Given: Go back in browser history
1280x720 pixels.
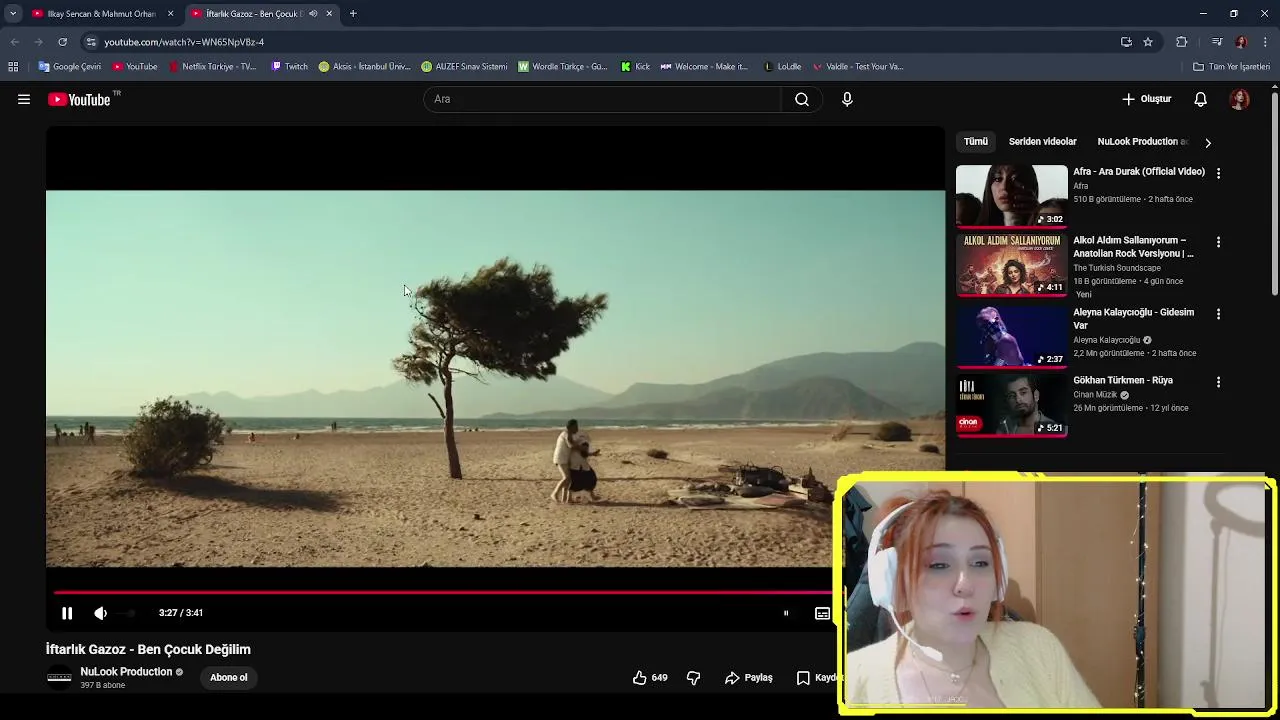Looking at the screenshot, I should pyautogui.click(x=14, y=42).
